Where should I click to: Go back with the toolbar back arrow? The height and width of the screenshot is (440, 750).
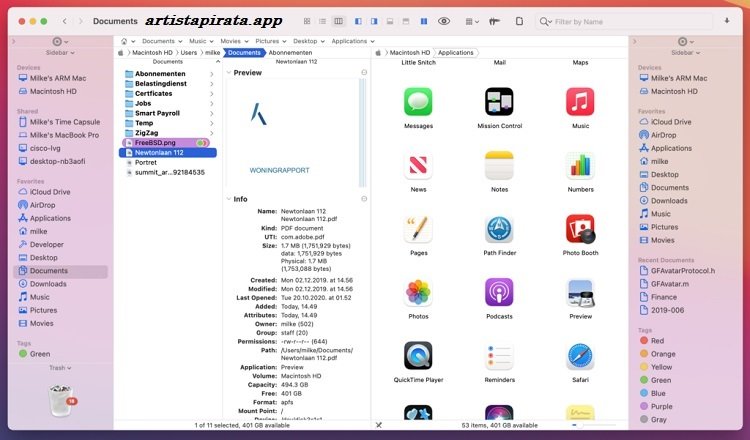click(x=65, y=21)
